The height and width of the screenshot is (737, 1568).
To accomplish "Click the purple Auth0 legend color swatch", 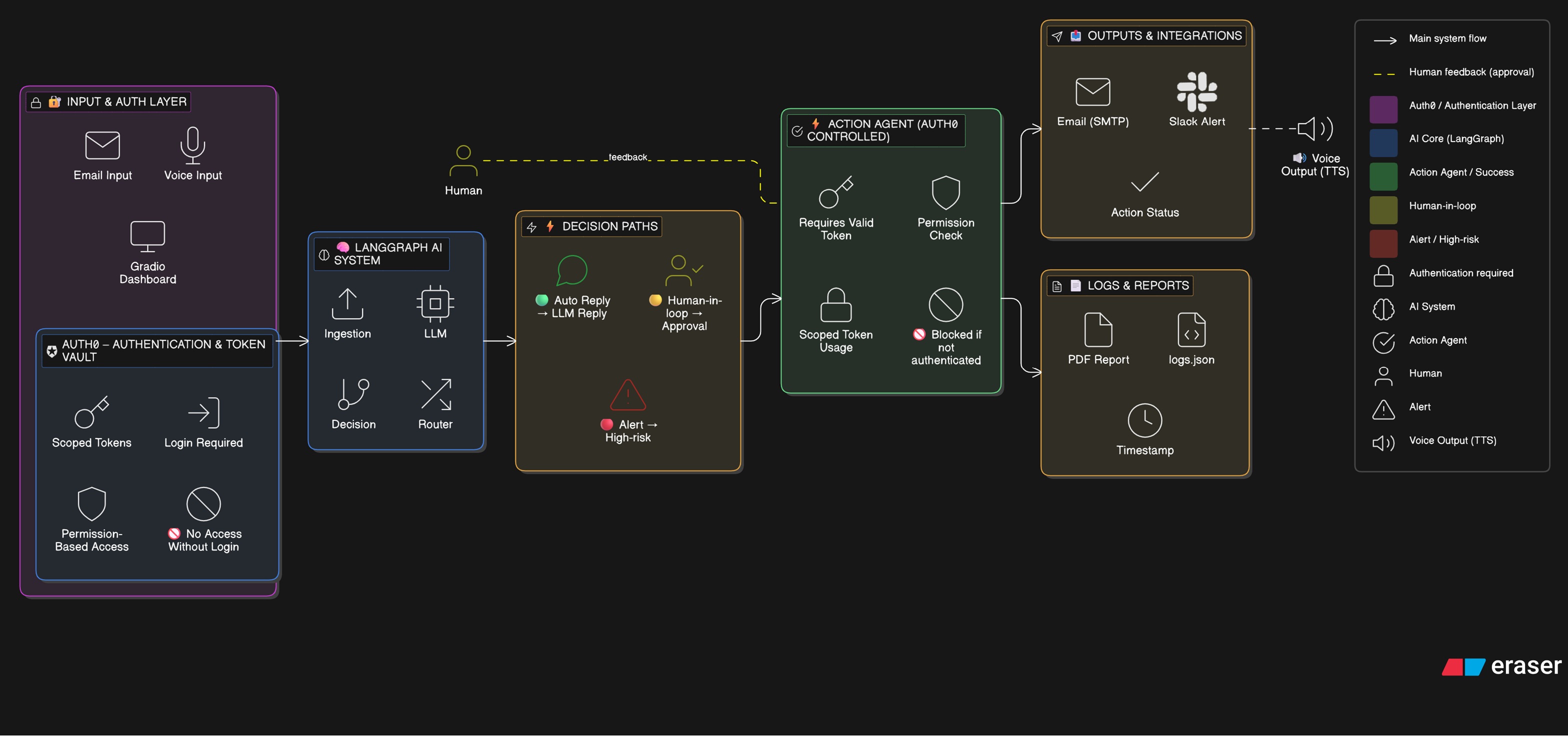I will (x=1383, y=109).
